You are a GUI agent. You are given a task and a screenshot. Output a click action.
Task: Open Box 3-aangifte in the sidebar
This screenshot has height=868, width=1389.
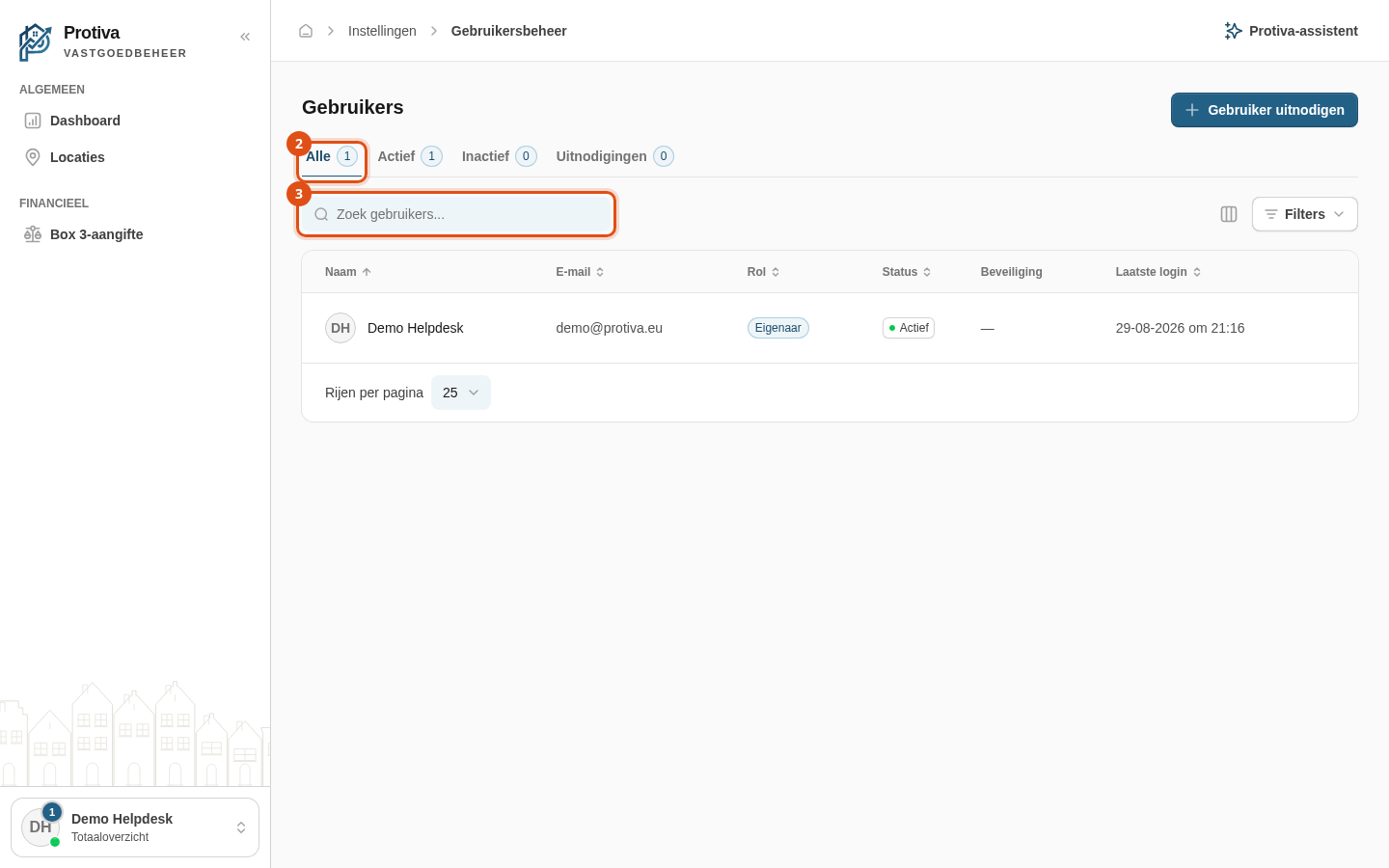[x=135, y=234]
